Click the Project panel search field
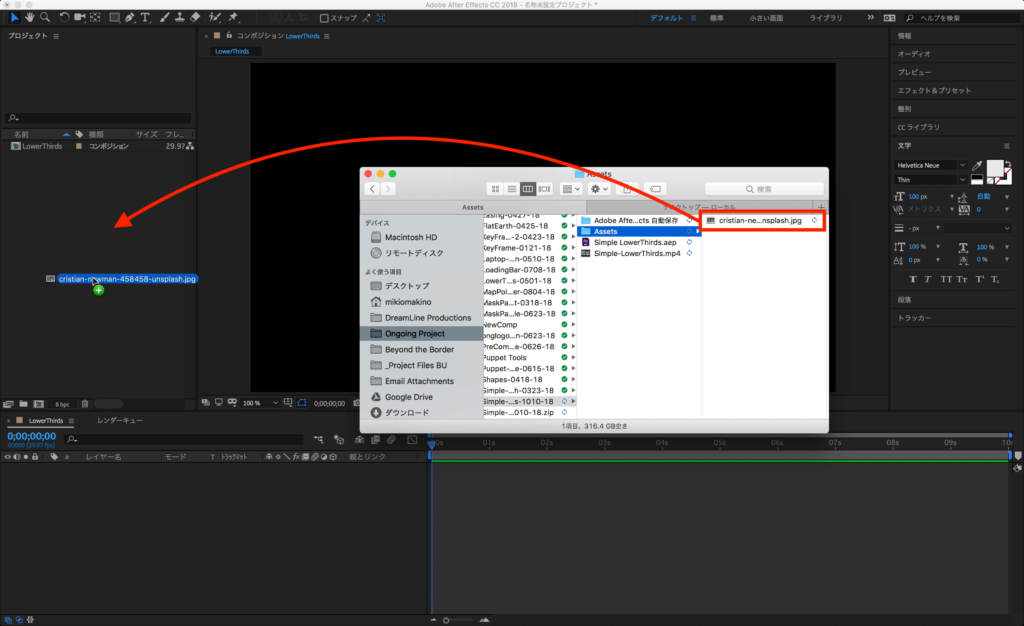 (x=99, y=118)
